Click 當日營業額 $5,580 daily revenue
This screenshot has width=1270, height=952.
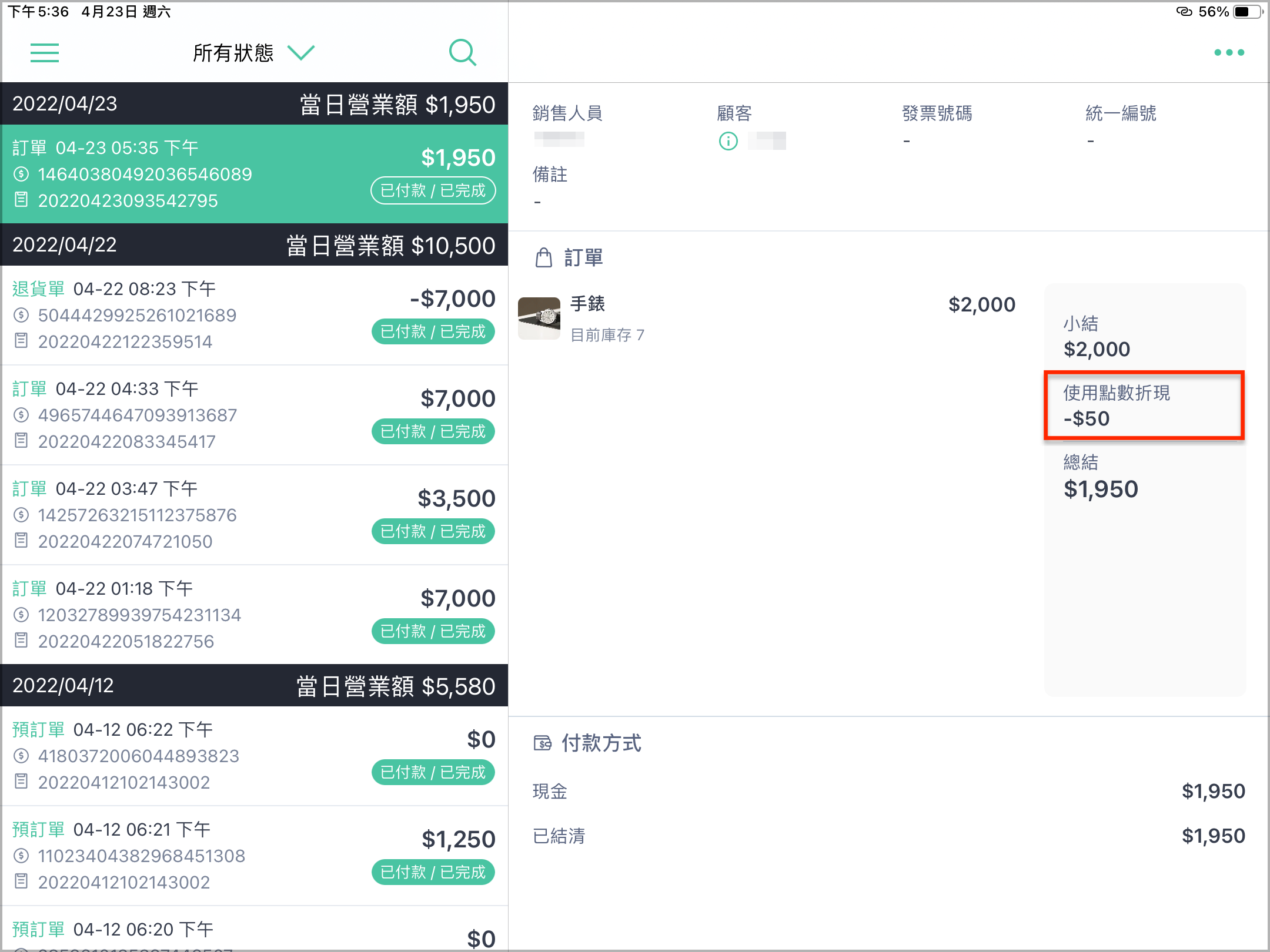click(x=396, y=686)
